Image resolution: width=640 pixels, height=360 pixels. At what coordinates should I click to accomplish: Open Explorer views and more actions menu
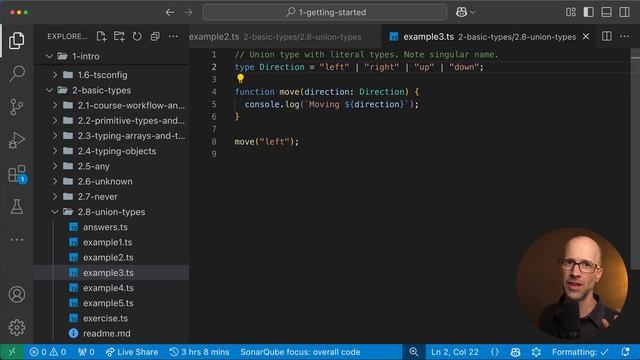pos(173,36)
